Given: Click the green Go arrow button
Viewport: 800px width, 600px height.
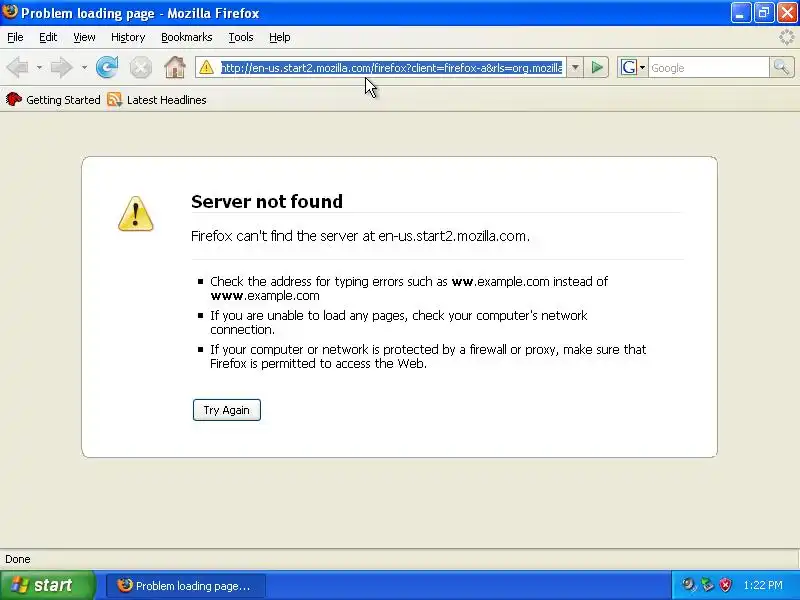Looking at the screenshot, I should [597, 67].
